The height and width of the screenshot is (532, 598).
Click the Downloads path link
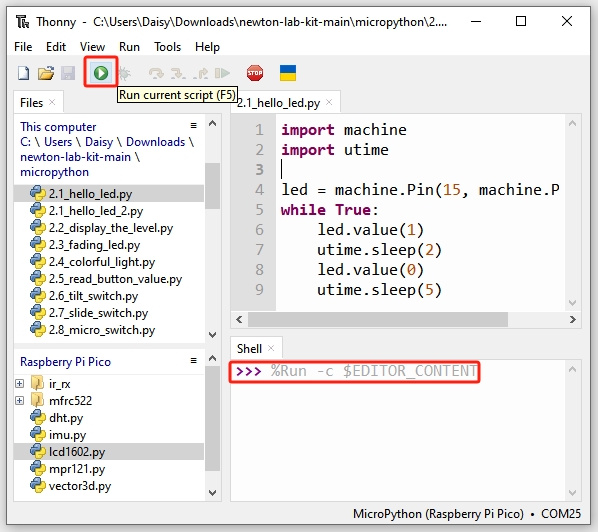click(x=156, y=142)
